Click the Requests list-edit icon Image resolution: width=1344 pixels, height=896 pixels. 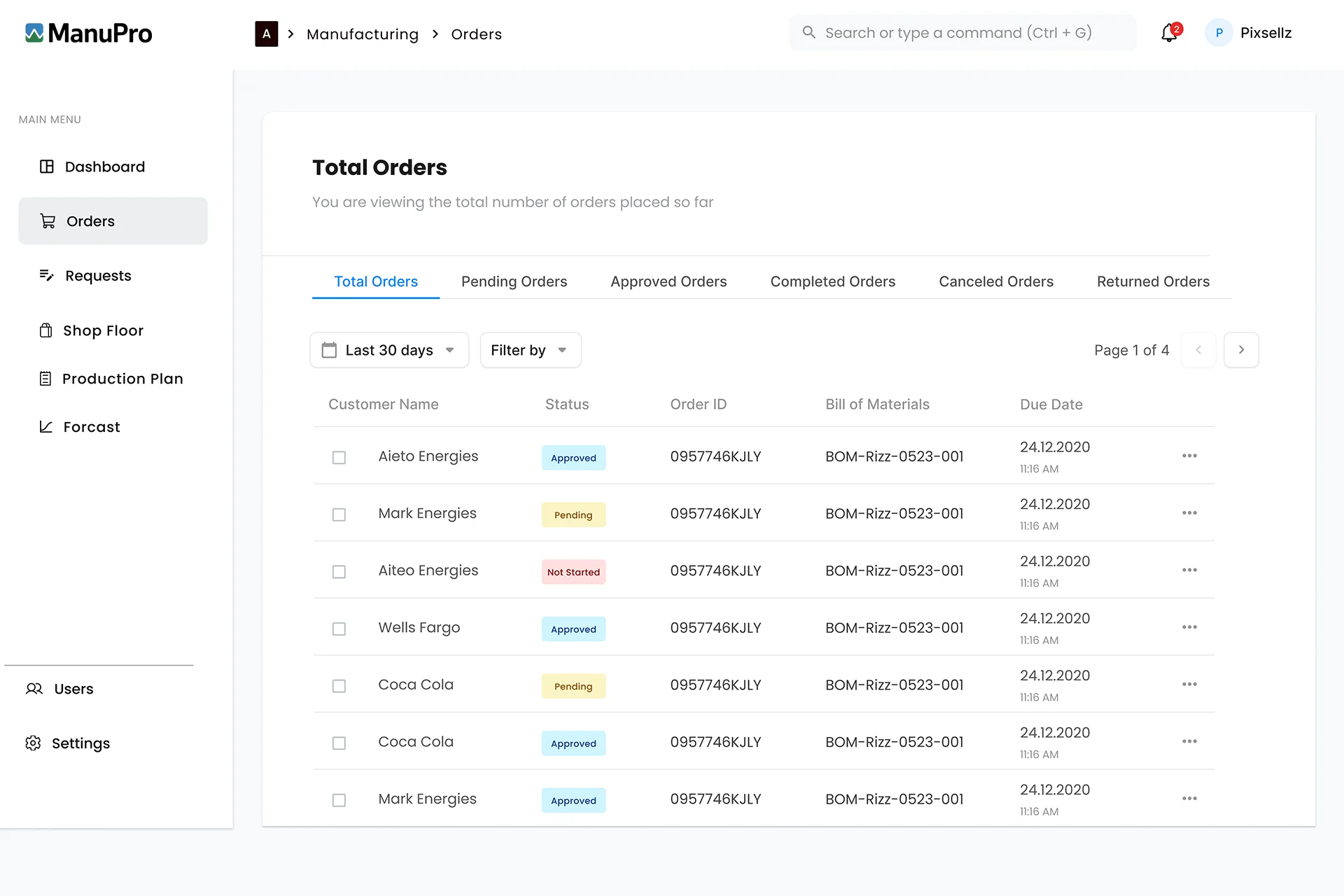pos(47,275)
